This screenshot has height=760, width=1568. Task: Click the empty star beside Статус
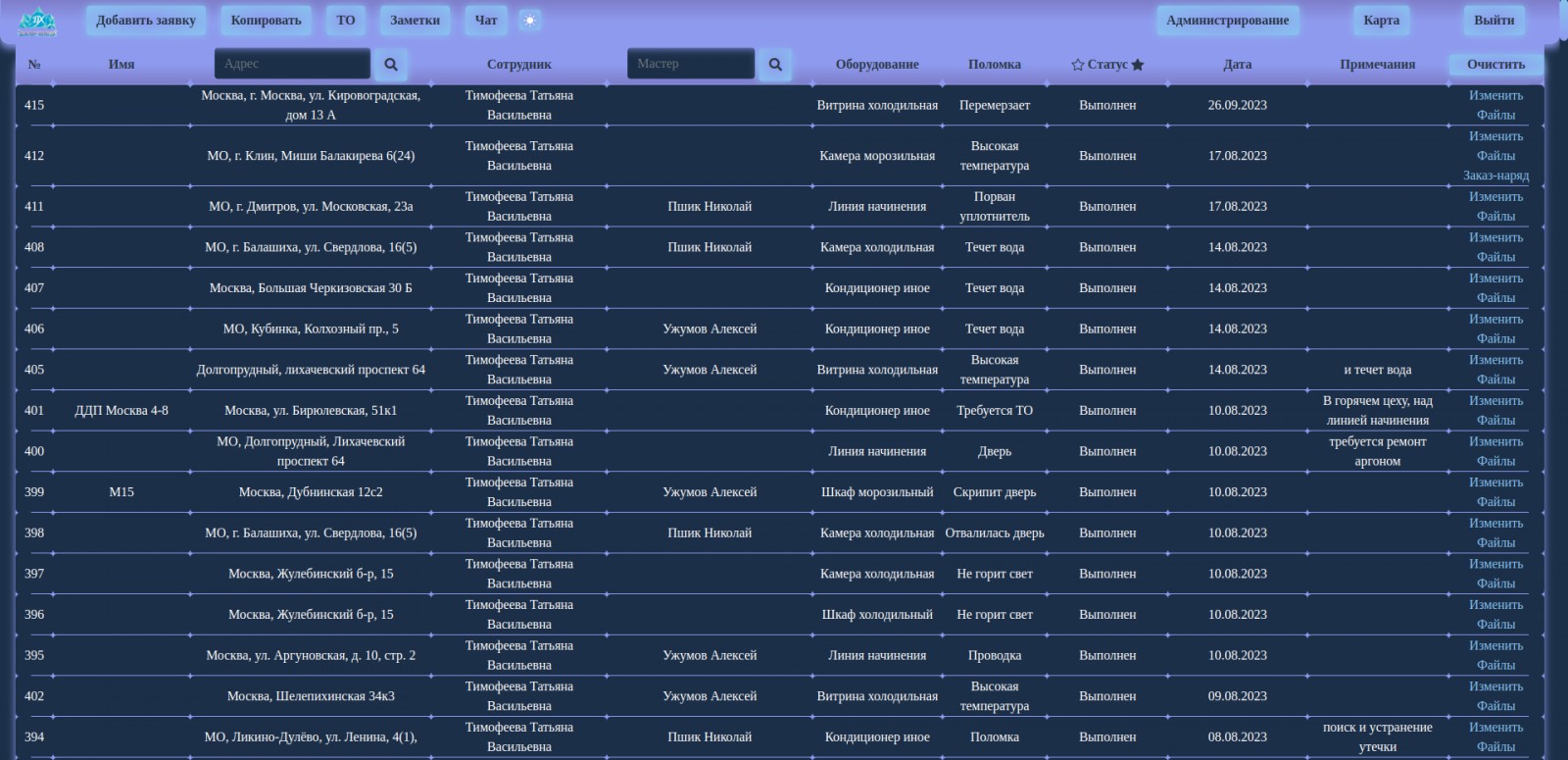(1078, 65)
